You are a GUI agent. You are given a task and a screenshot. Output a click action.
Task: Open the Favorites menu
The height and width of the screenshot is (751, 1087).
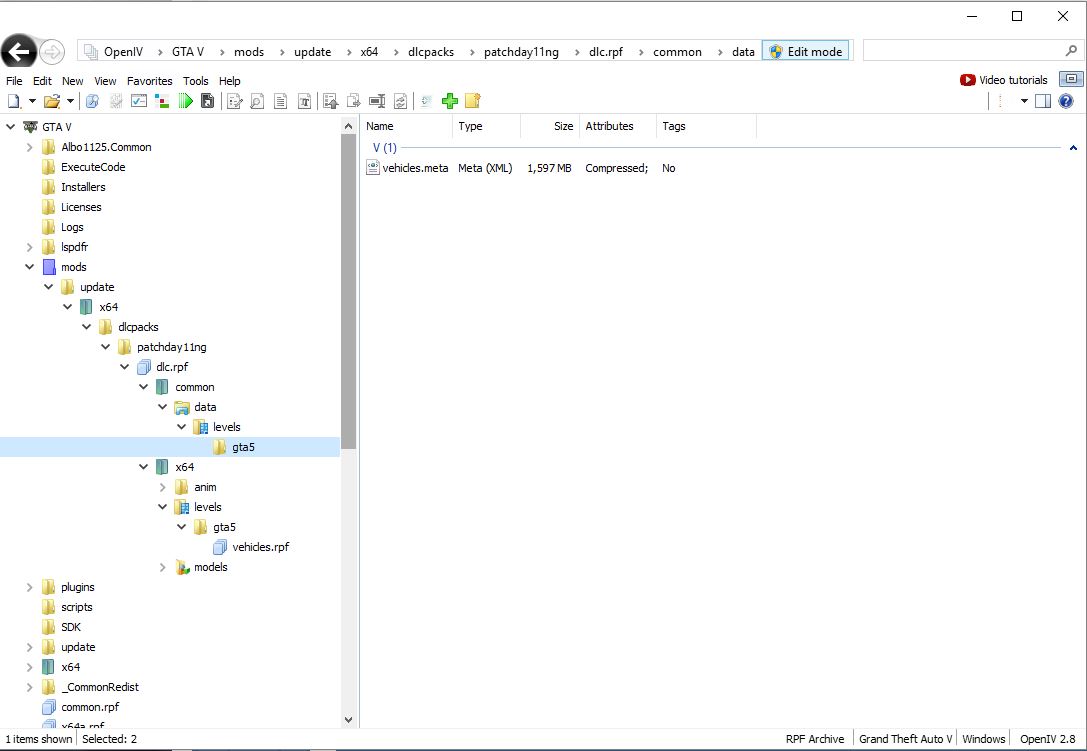pos(149,81)
